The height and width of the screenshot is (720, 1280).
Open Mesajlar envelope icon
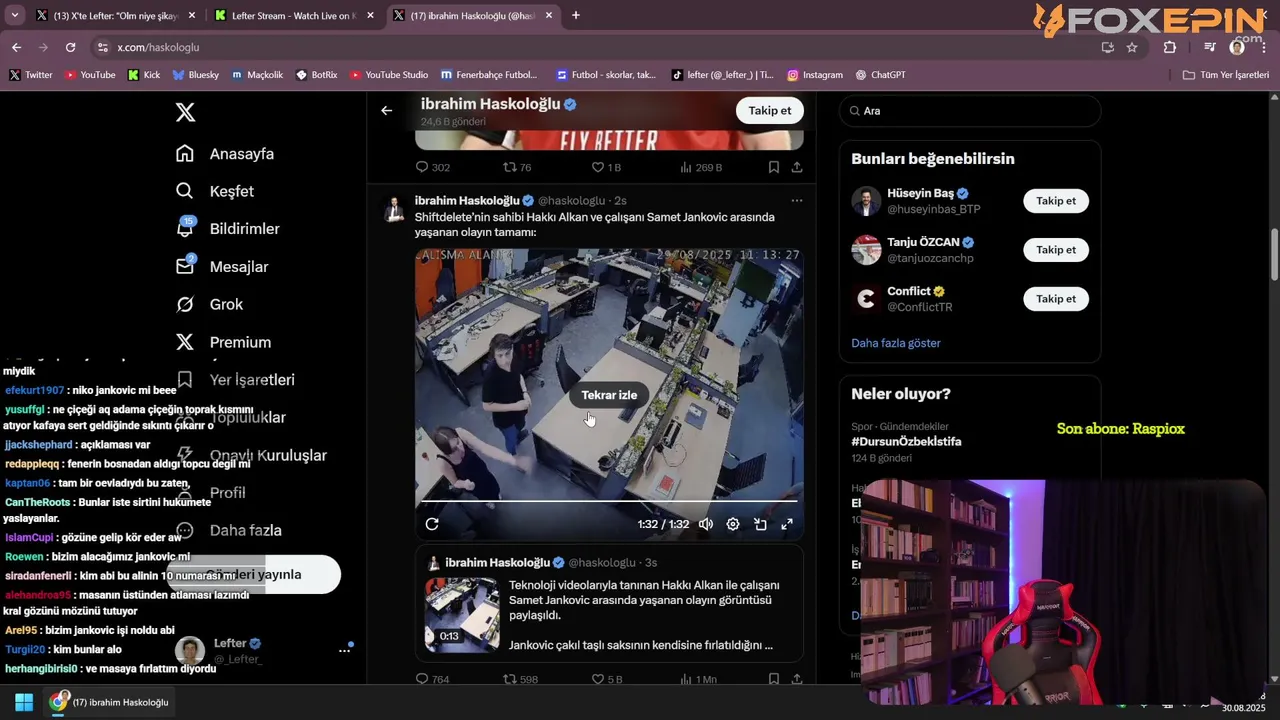[185, 266]
